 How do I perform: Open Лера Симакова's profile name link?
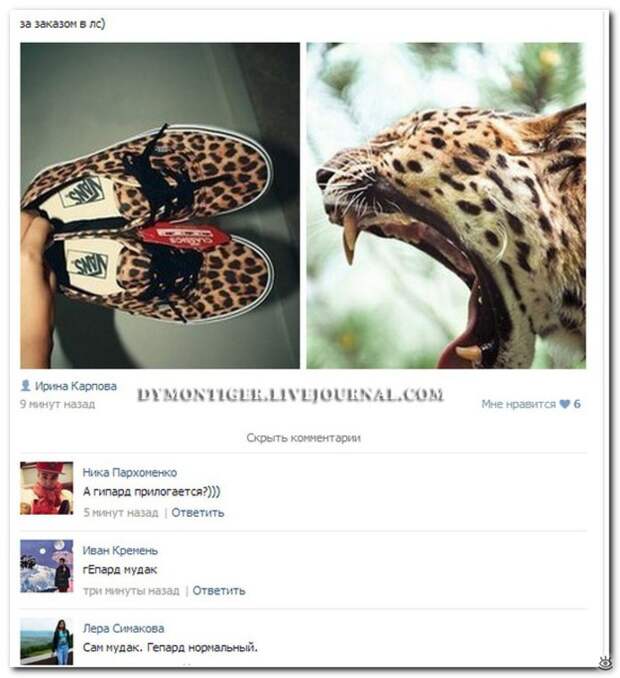[123, 628]
